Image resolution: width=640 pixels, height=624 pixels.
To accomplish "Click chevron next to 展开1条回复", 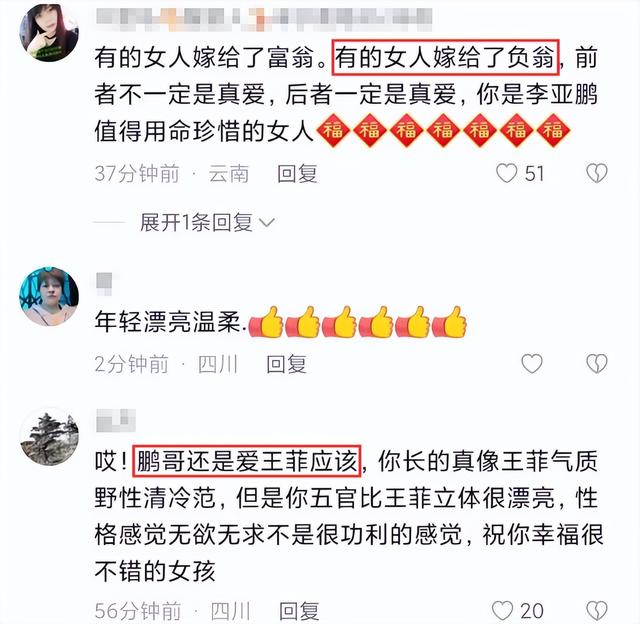I will [267, 223].
